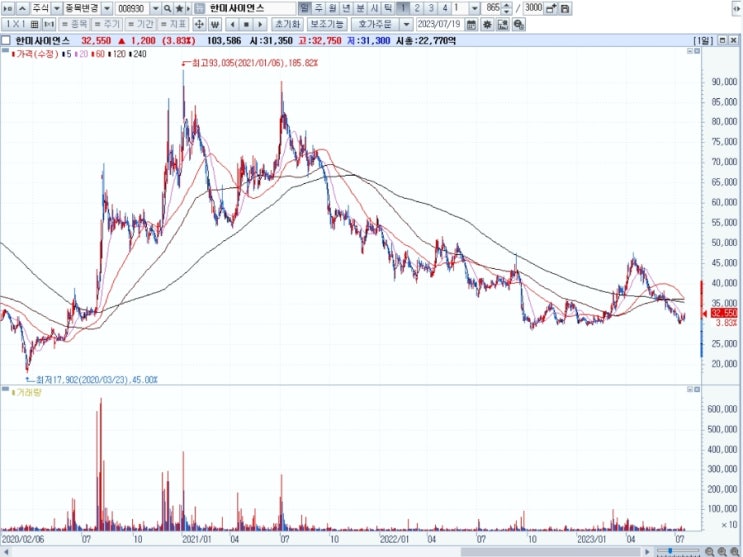Click the 초기화 reset button
The height and width of the screenshot is (557, 743).
pos(288,24)
